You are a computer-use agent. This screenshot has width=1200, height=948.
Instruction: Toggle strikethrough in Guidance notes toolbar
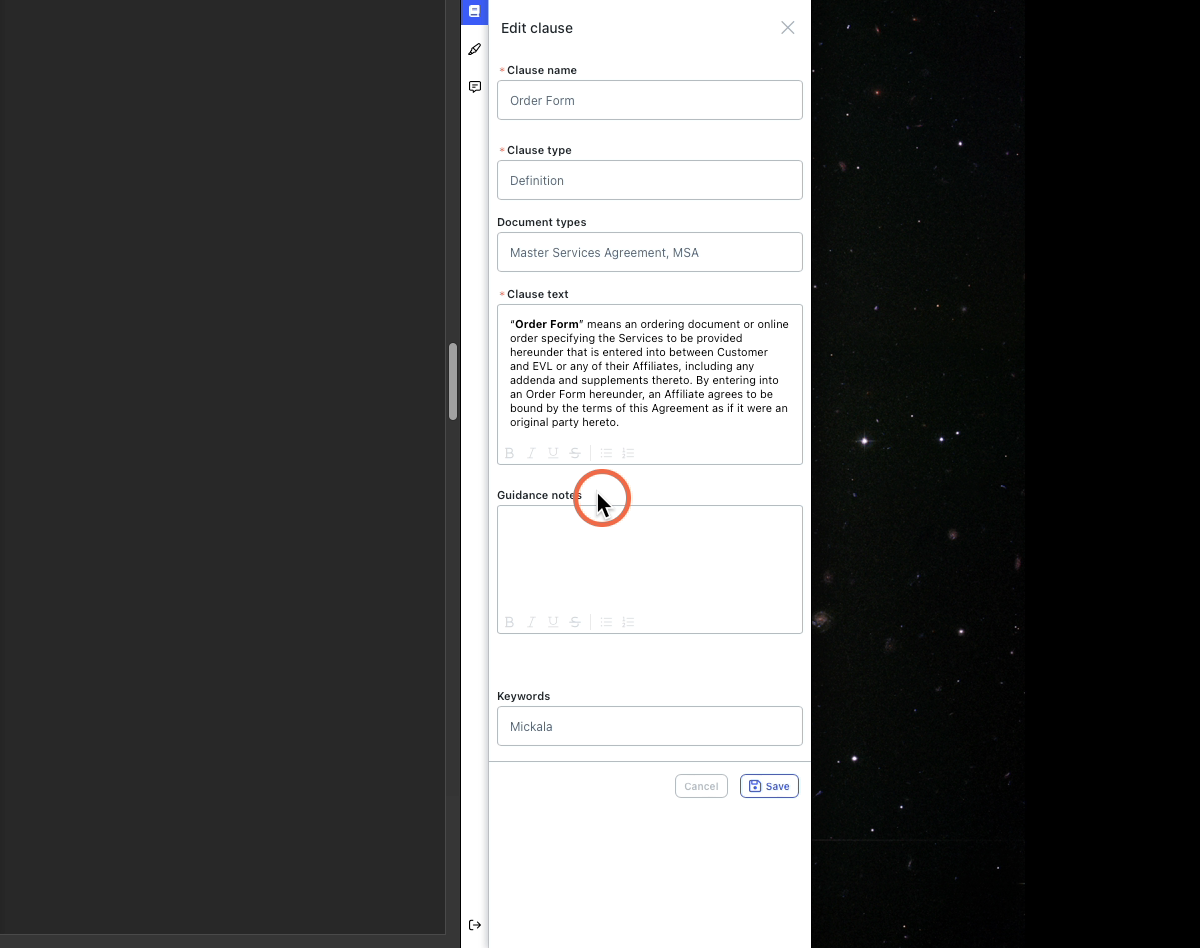575,622
